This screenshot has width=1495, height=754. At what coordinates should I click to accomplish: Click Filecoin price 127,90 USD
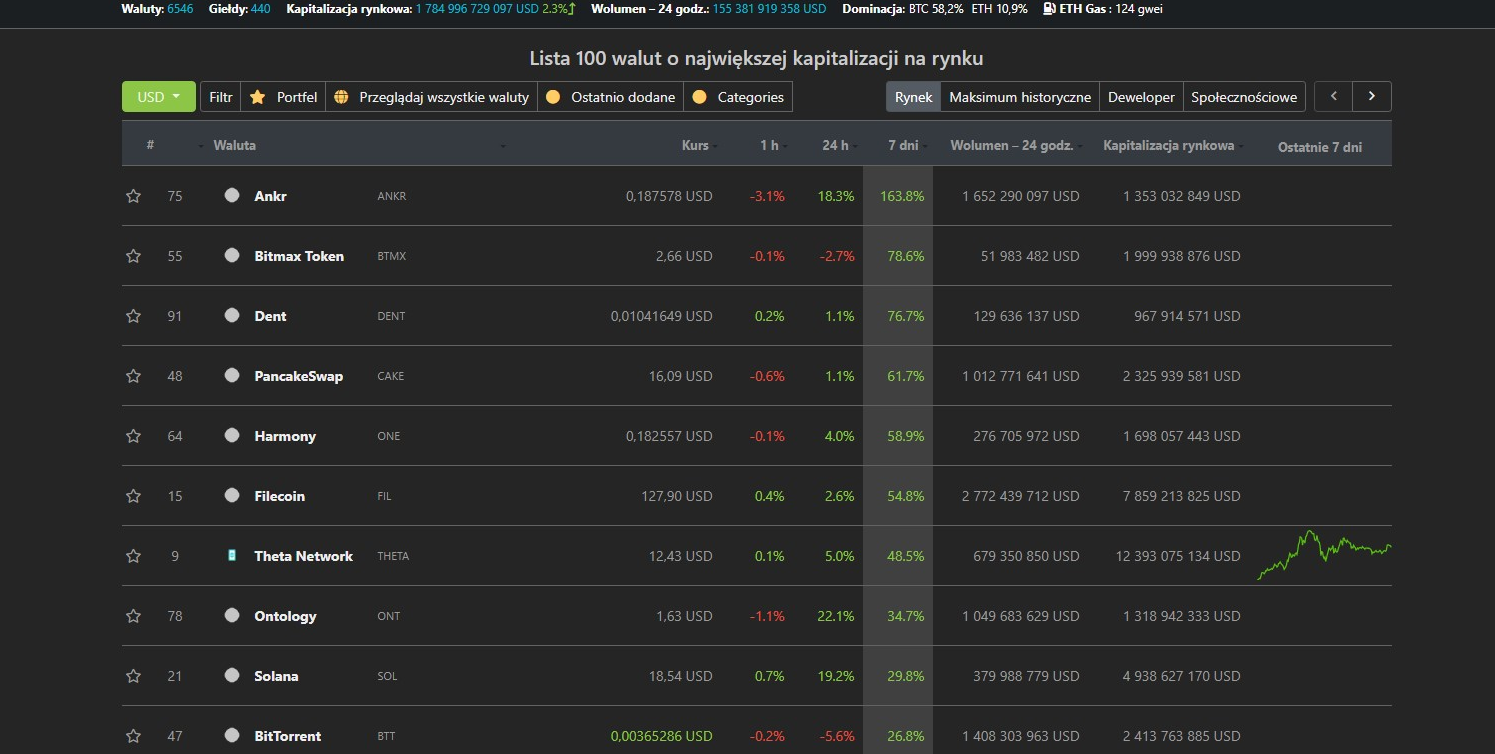(x=676, y=496)
